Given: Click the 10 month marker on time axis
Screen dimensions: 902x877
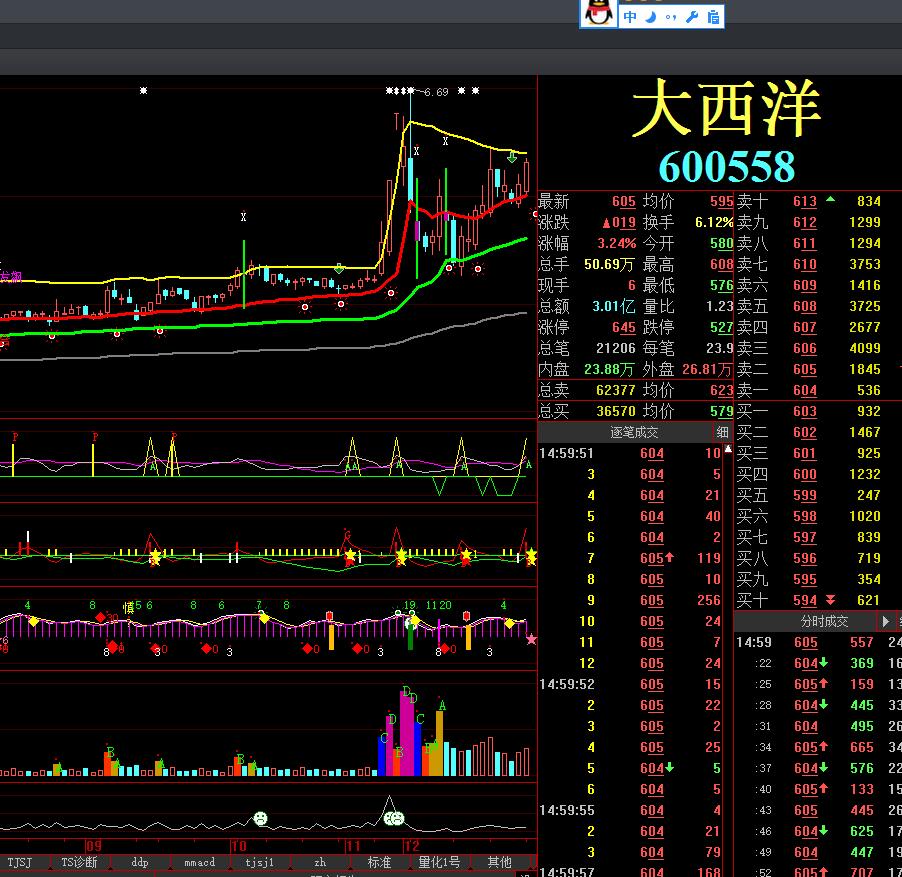Looking at the screenshot, I should (238, 846).
